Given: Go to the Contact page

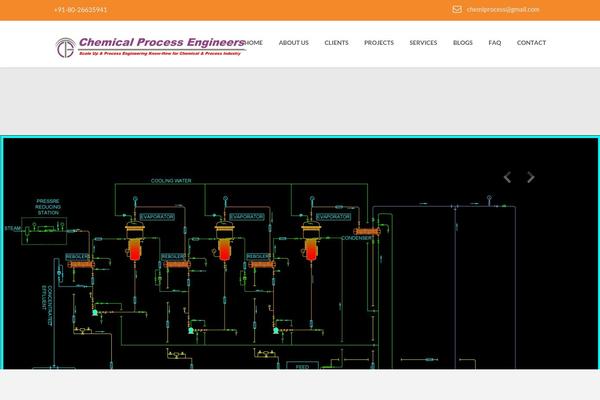Looking at the screenshot, I should 531,43.
